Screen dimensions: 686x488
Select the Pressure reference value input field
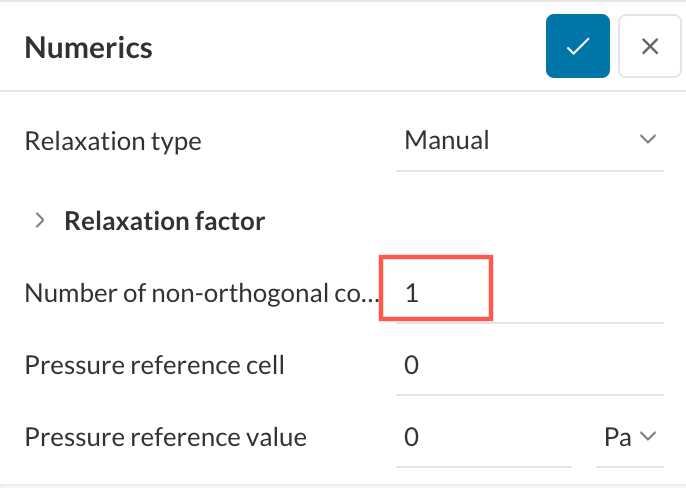click(483, 437)
